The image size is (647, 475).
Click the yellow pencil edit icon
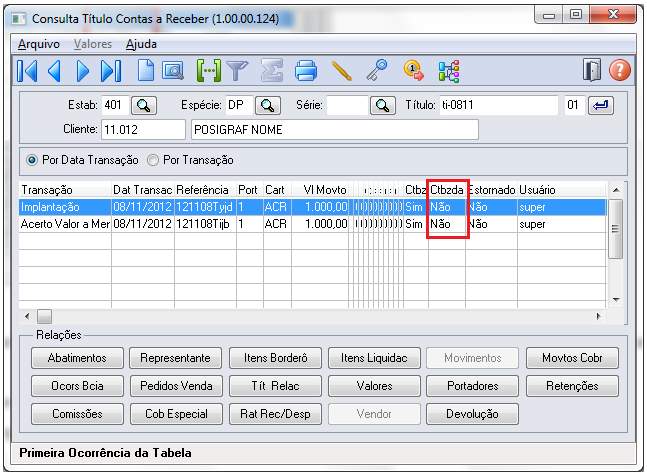point(342,71)
